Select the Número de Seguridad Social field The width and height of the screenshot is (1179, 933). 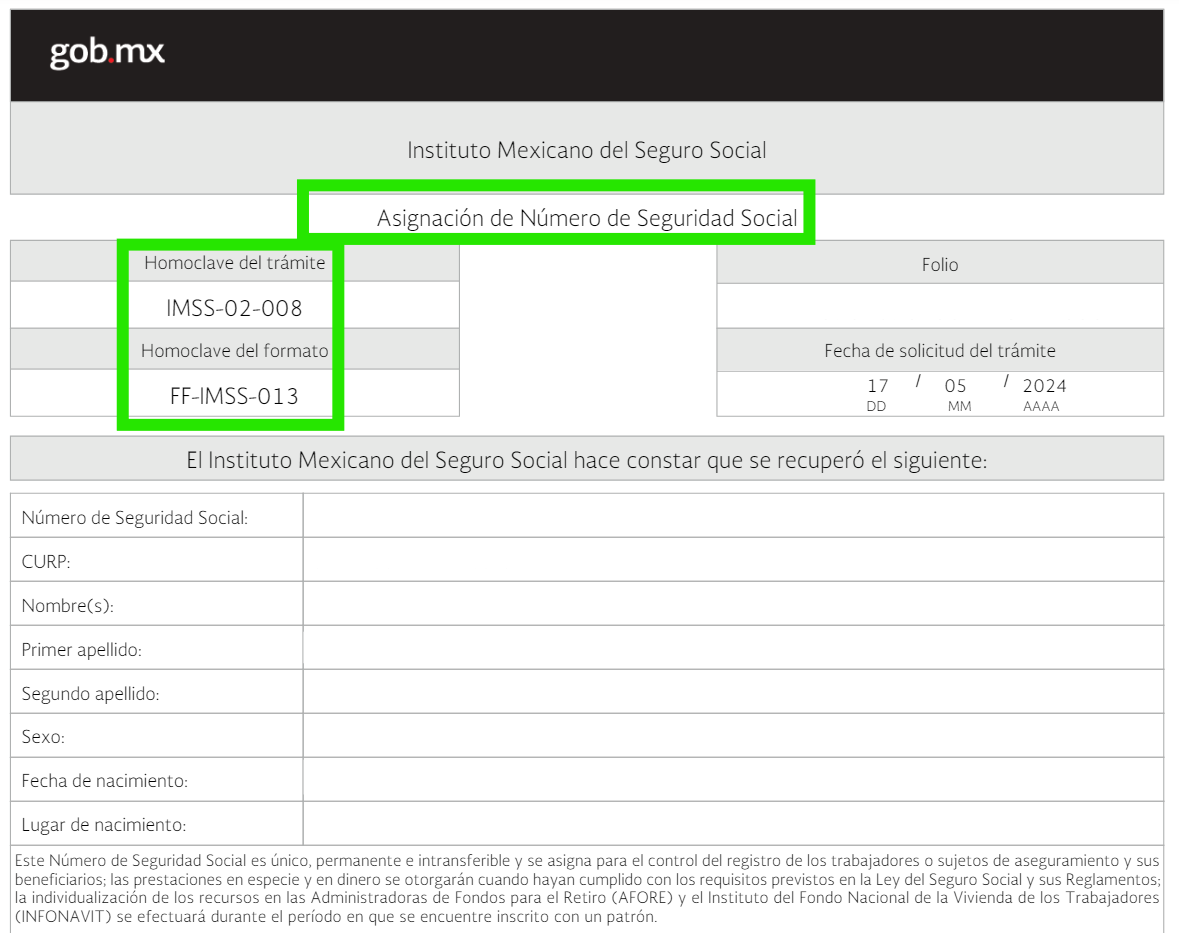click(x=733, y=516)
